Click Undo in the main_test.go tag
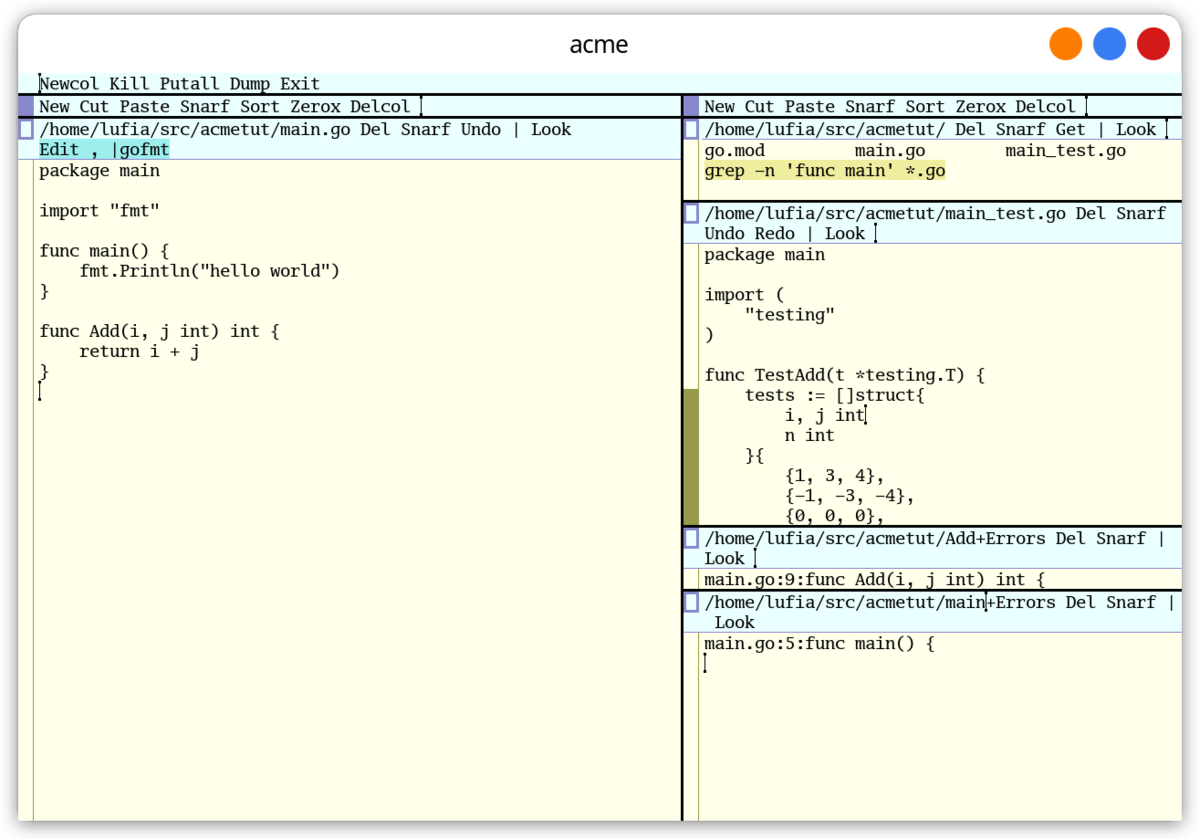Viewport: 1200px width, 839px height. [724, 233]
